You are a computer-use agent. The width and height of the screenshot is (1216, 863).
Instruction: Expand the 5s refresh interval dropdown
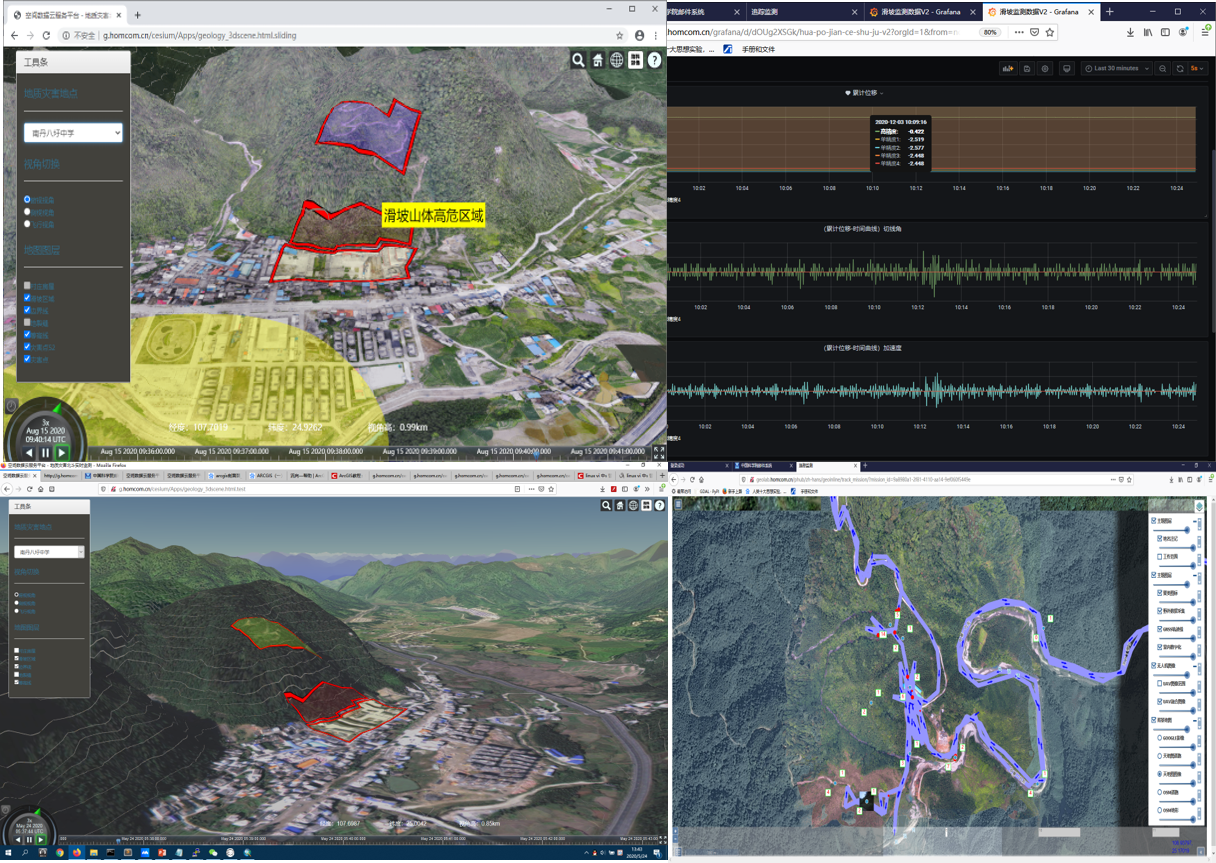(x=1197, y=69)
